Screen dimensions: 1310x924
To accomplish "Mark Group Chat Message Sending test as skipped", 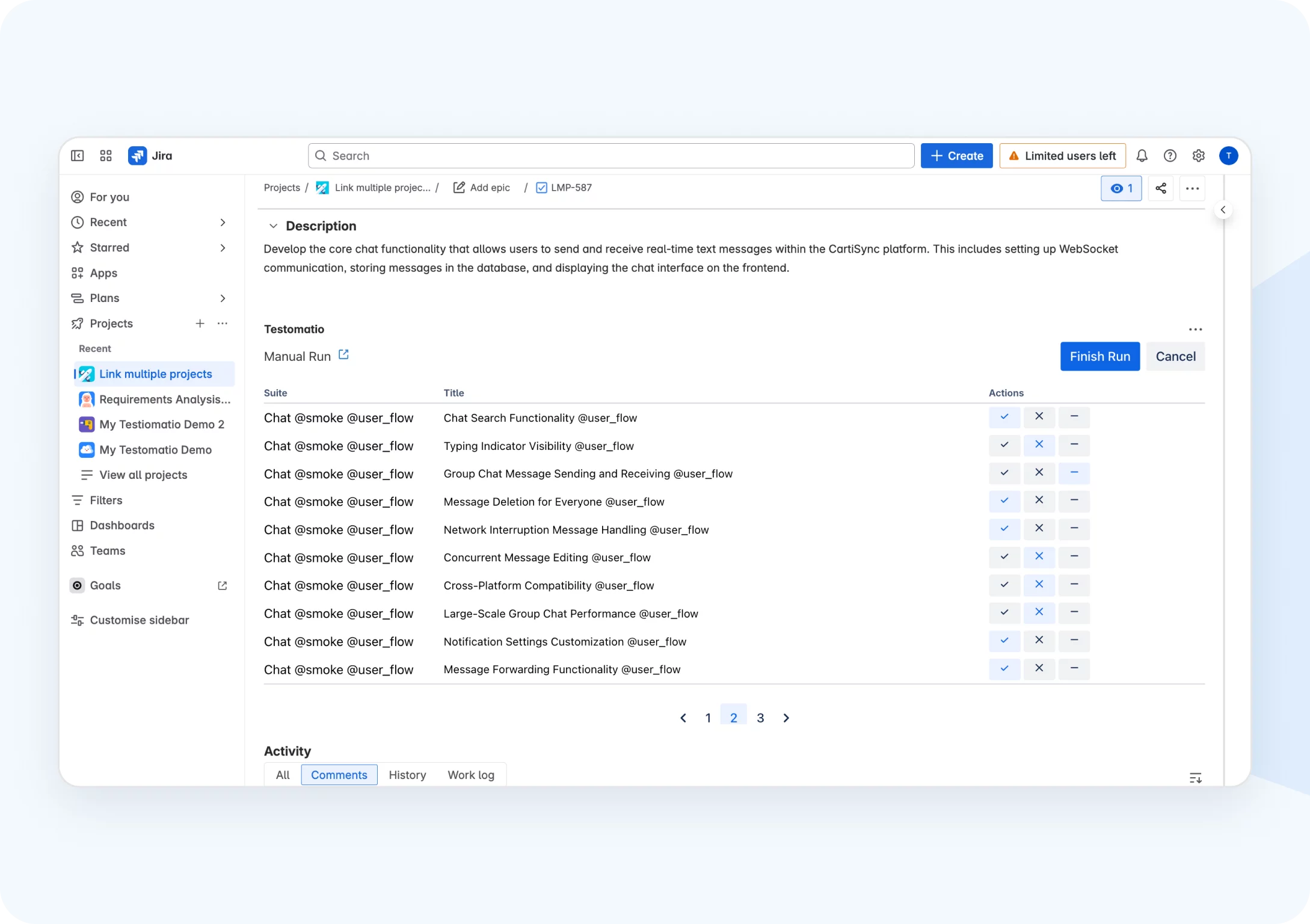I will coord(1074,473).
